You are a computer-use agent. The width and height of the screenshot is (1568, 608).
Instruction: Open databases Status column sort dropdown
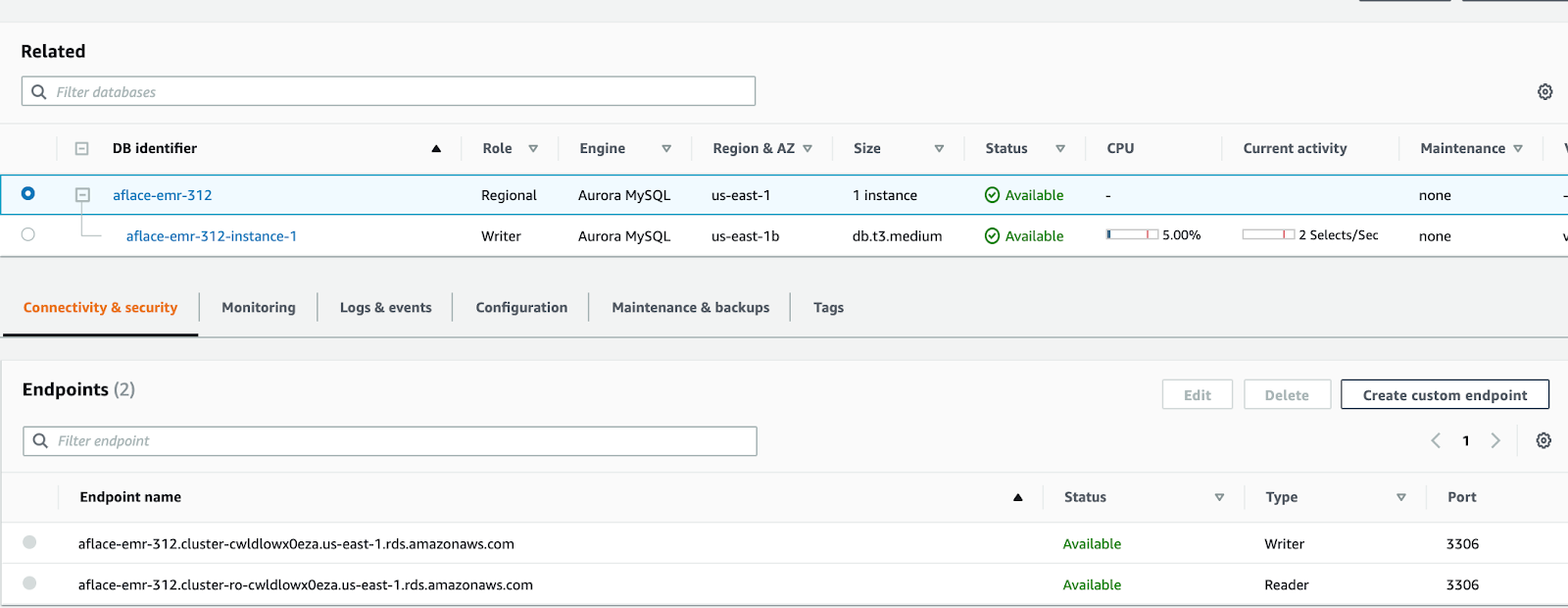pyautogui.click(x=1060, y=149)
